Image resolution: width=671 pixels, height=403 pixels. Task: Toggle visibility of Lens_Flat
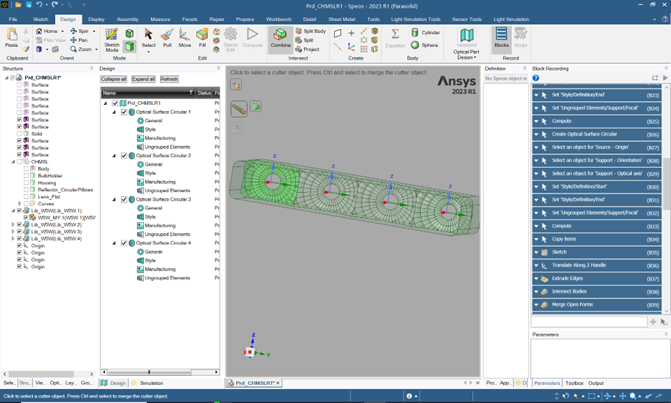point(26,197)
